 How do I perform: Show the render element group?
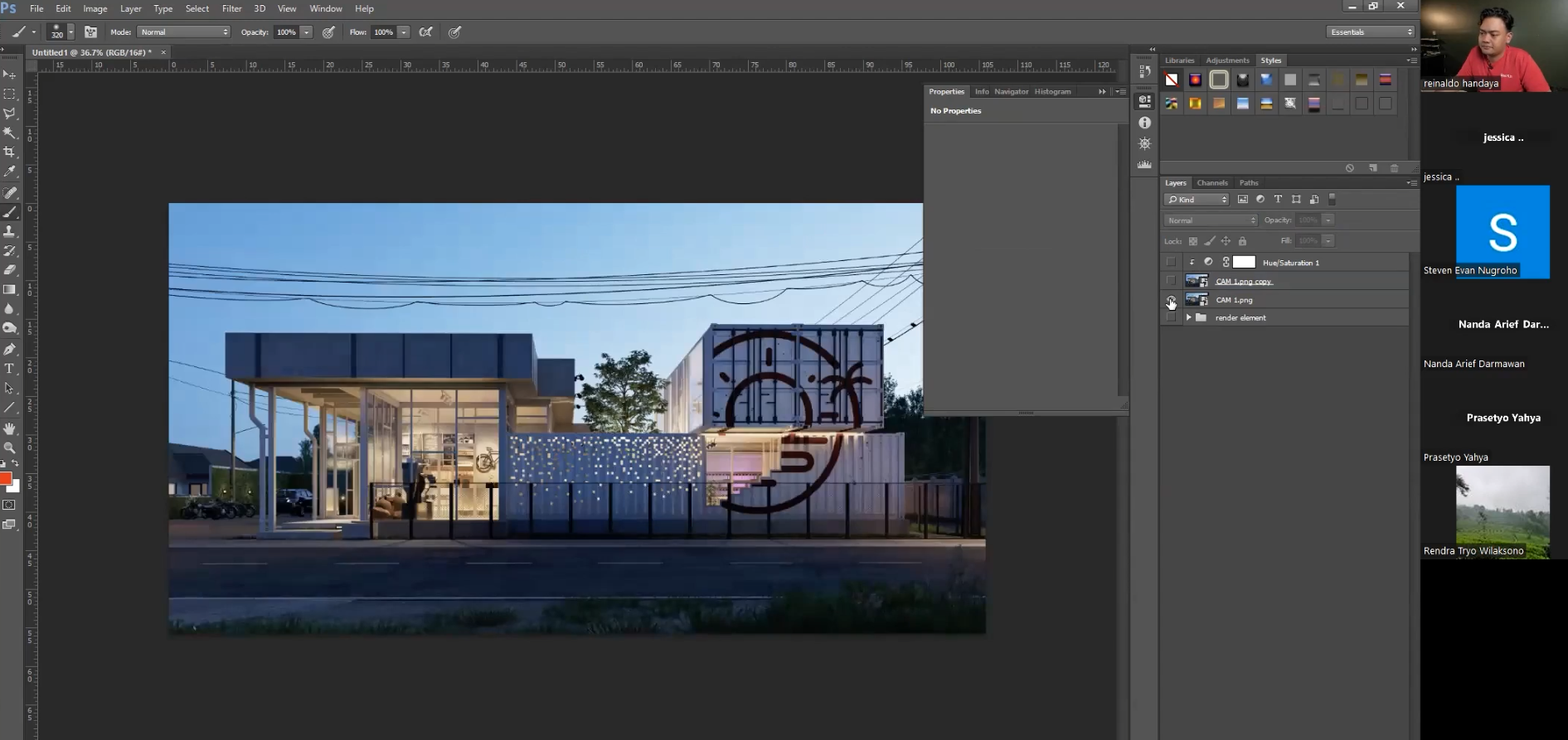[1171, 317]
